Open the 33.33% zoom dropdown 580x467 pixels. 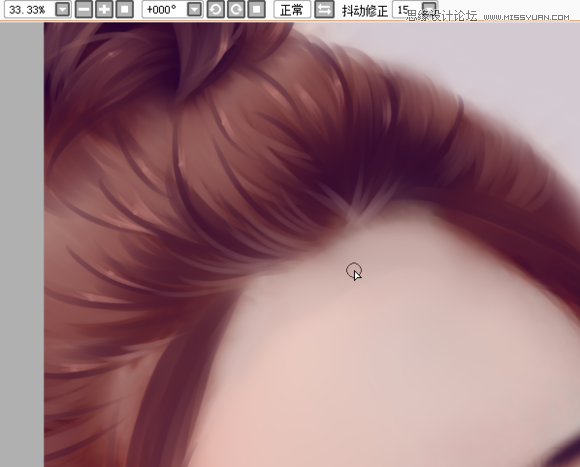63,9
